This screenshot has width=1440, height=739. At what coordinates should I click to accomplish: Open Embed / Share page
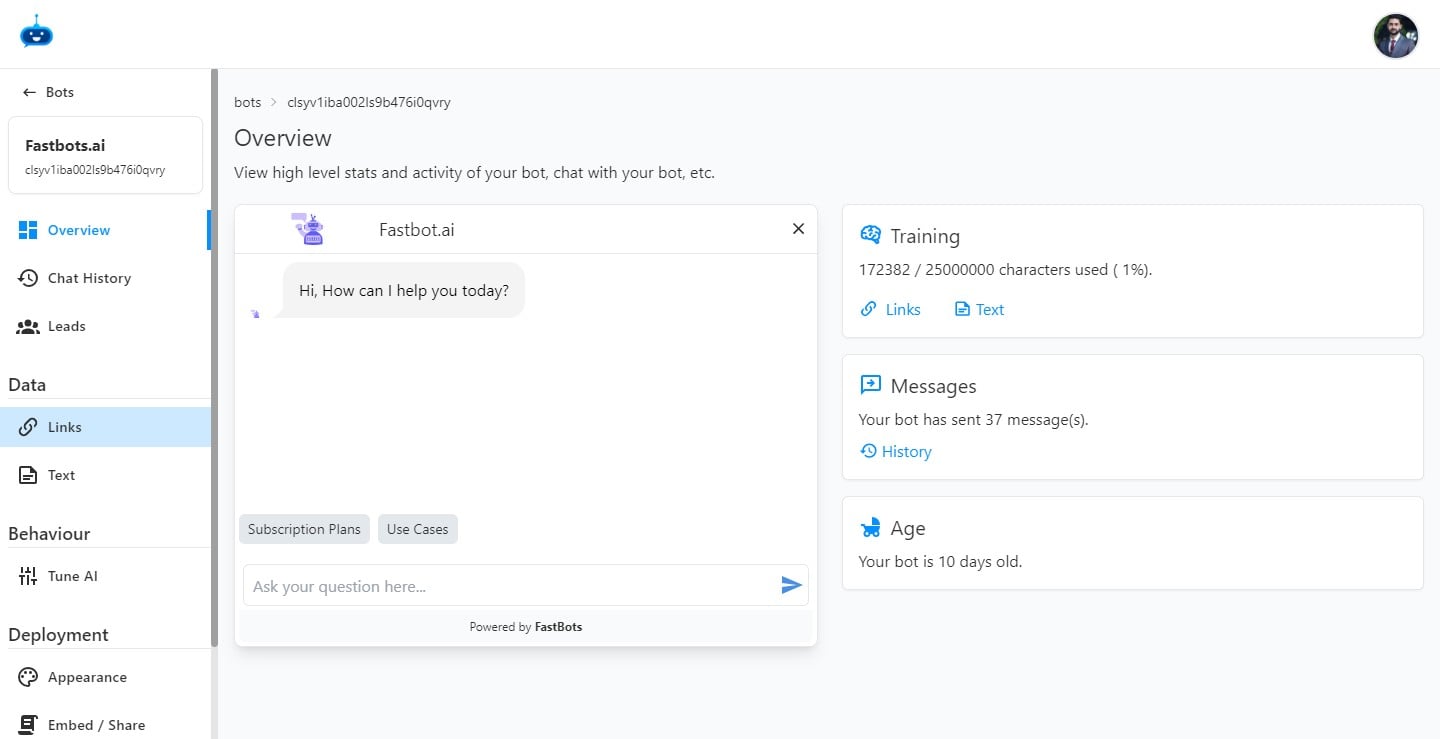click(x=96, y=725)
